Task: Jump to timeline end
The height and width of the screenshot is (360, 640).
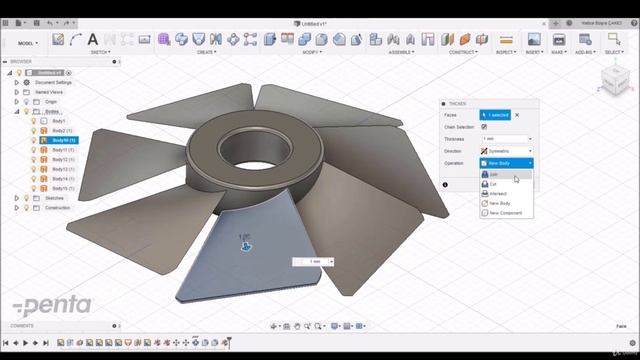Action: coord(46,343)
